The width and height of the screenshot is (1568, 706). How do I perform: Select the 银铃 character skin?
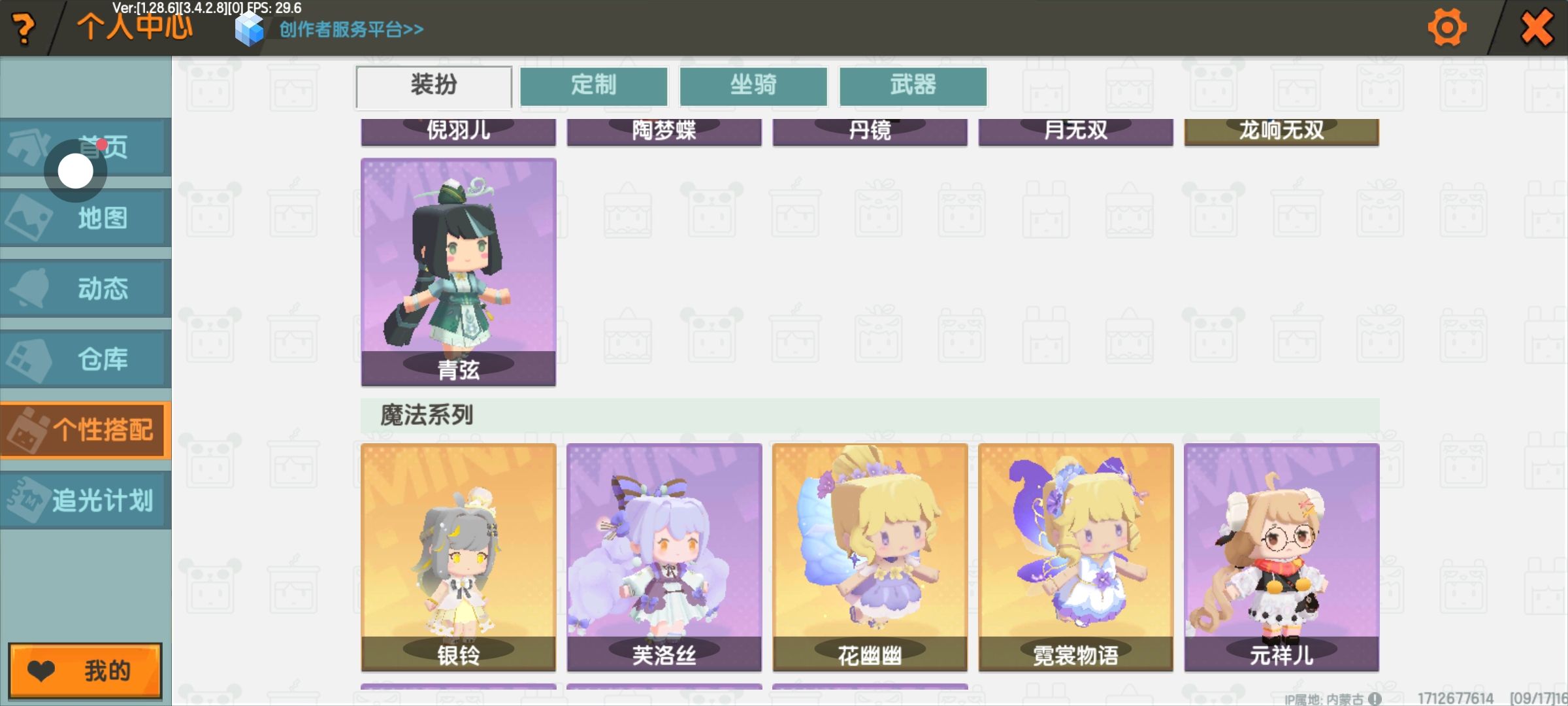point(459,558)
